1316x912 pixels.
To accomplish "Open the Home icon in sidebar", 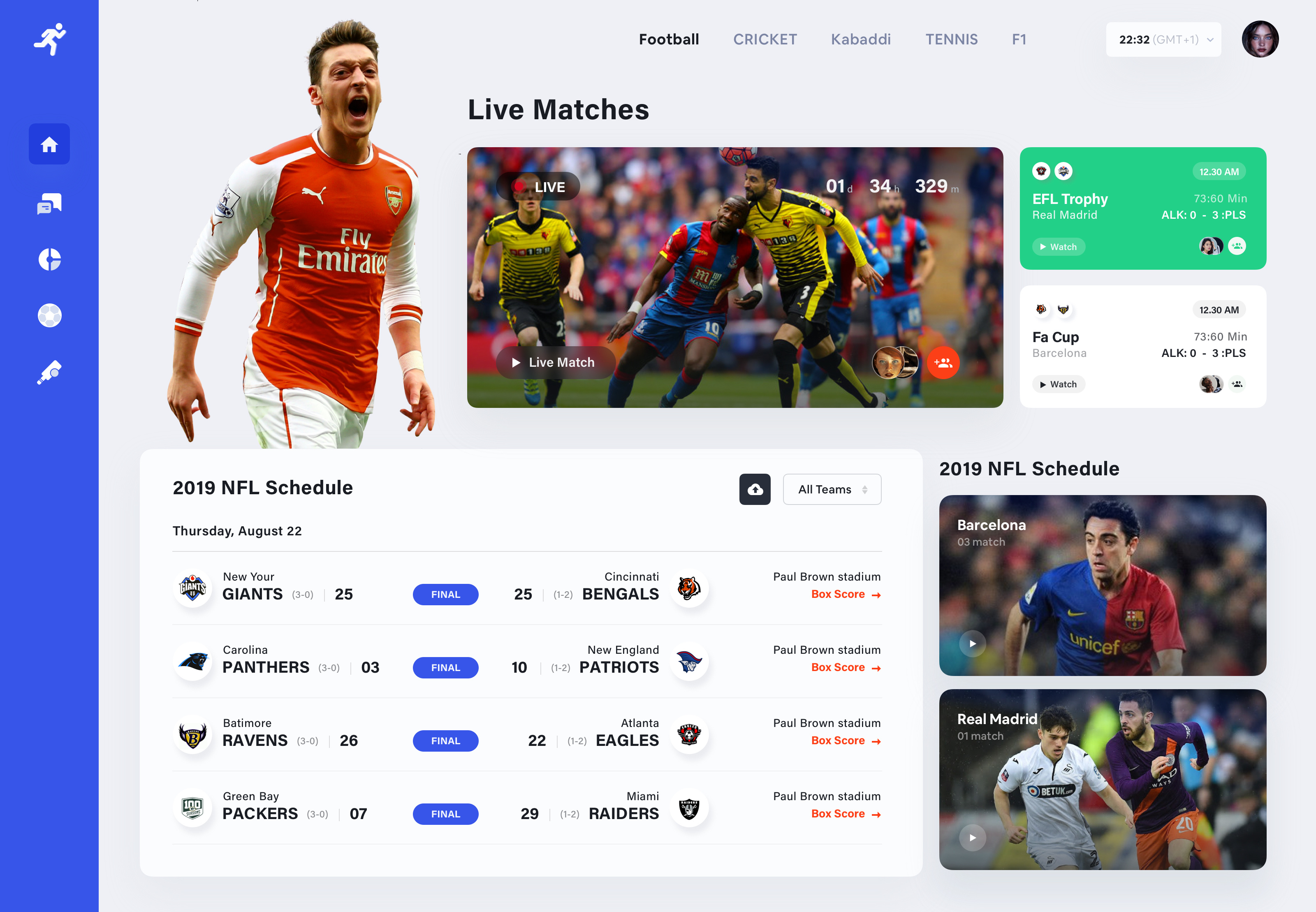I will tap(49, 144).
